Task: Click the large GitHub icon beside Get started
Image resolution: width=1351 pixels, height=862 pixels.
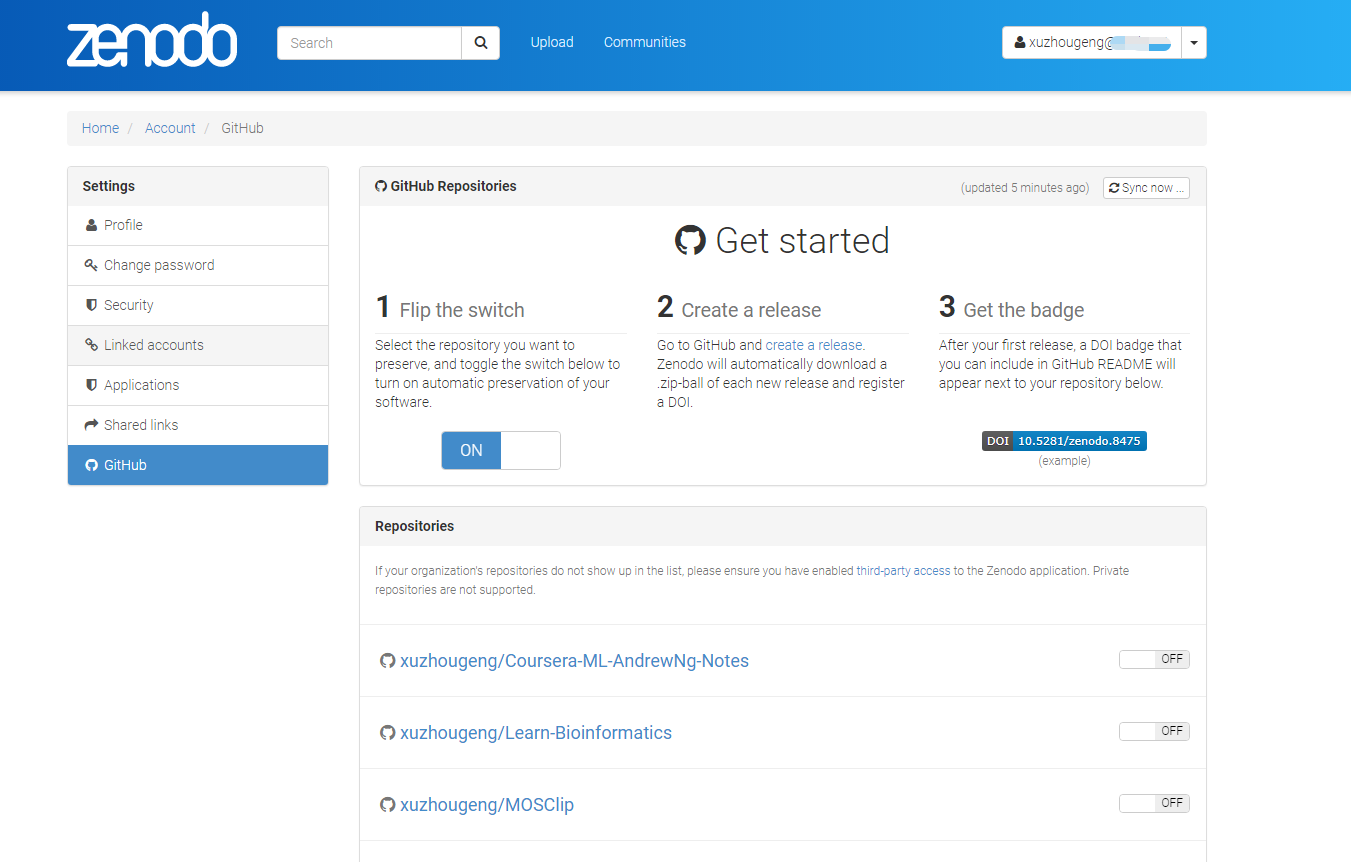Action: point(690,240)
